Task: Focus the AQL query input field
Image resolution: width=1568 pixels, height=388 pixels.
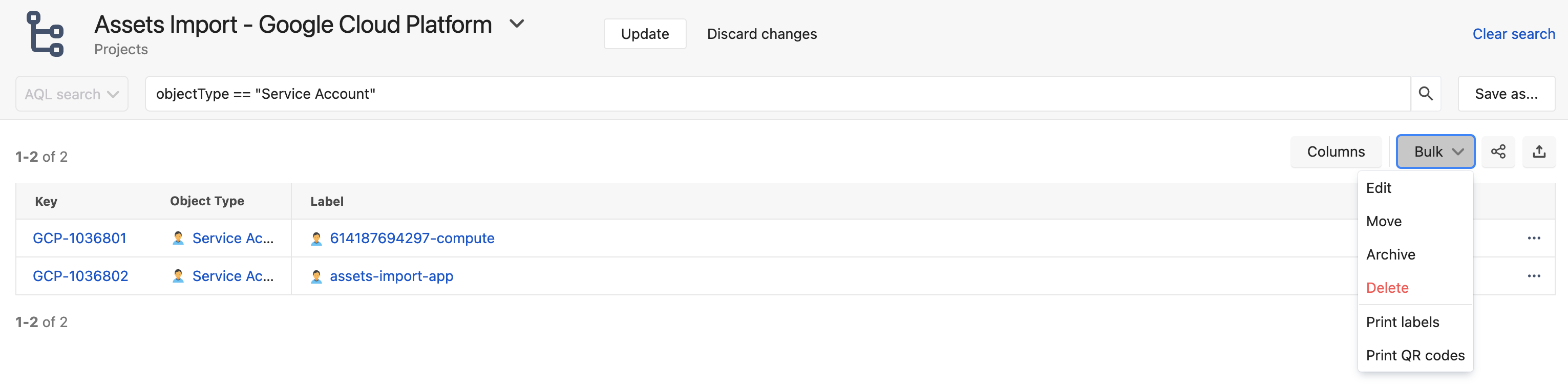Action: click(x=777, y=94)
